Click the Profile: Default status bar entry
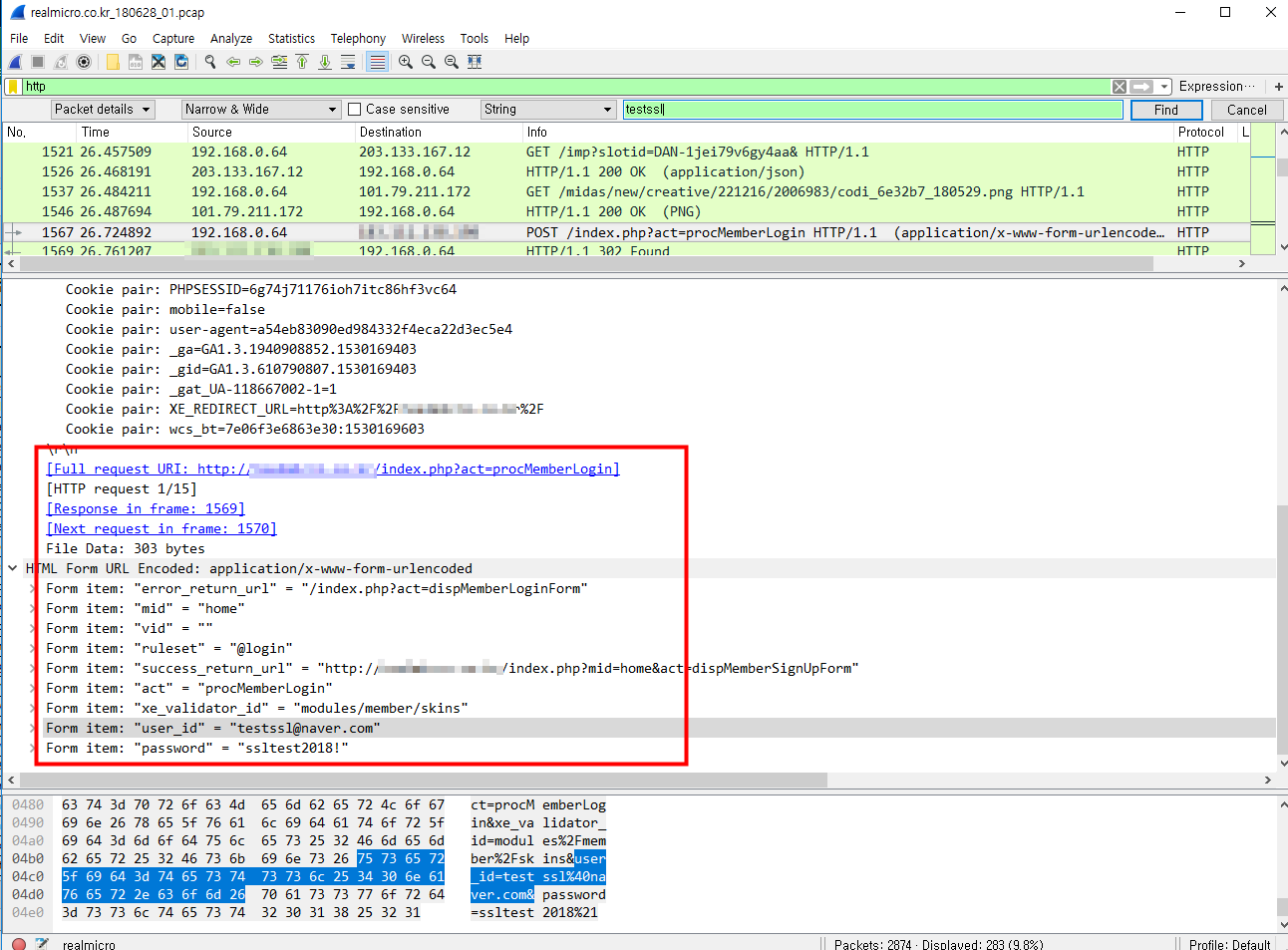This screenshot has height=950, width=1288. [1229, 944]
